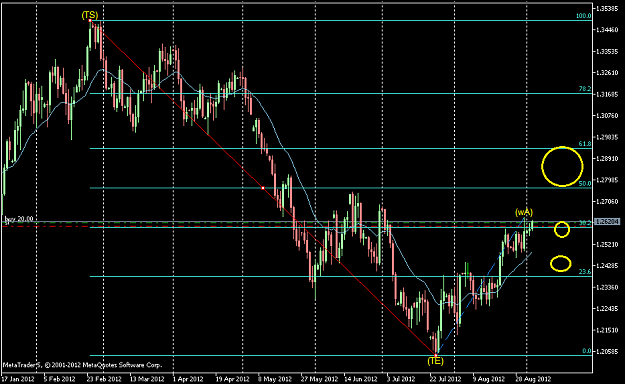Select the (TS) trend start label
Screen dimensions: 625x384
tap(90, 15)
